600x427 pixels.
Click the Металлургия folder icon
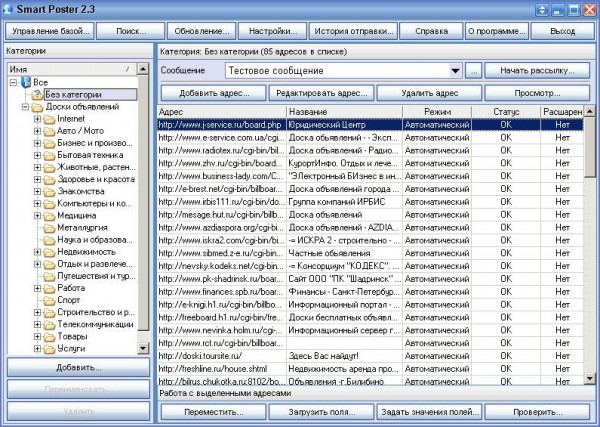click(x=49, y=228)
